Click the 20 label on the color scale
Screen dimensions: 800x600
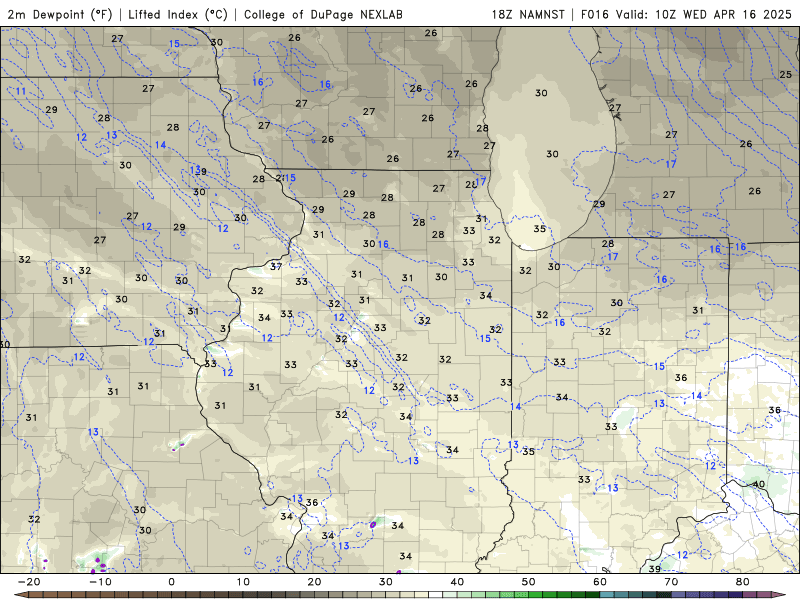pyautogui.click(x=314, y=582)
